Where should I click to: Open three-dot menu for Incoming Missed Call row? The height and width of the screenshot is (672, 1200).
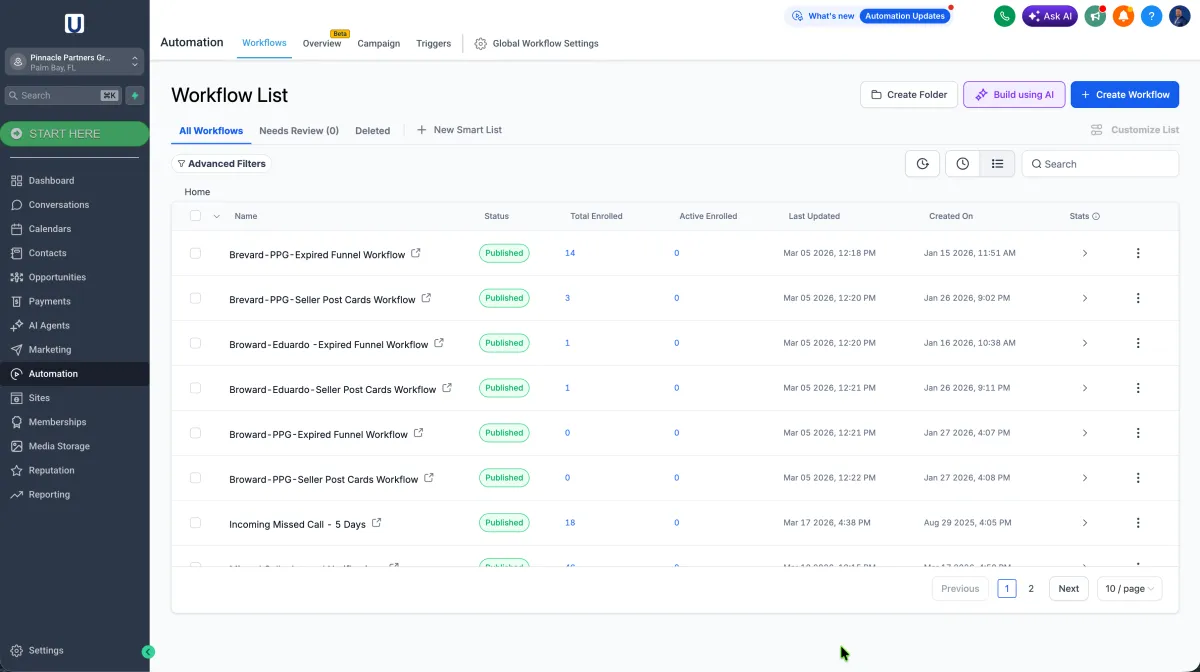pos(1137,523)
